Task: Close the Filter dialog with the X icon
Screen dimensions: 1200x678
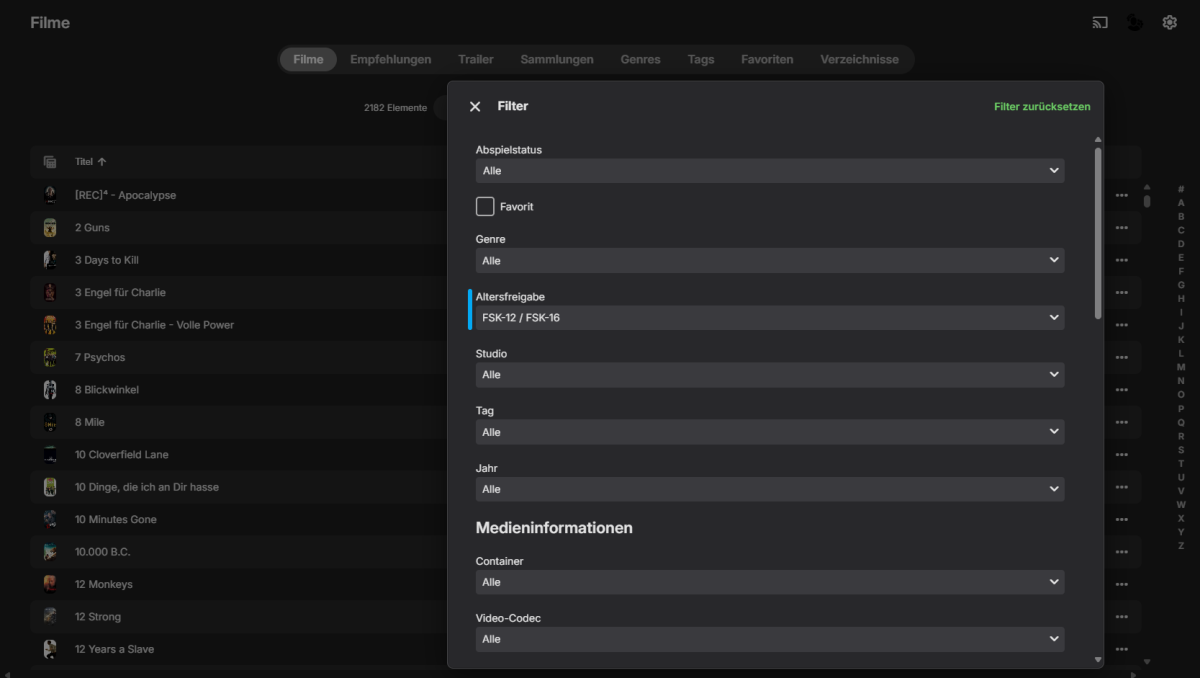Action: [475, 107]
